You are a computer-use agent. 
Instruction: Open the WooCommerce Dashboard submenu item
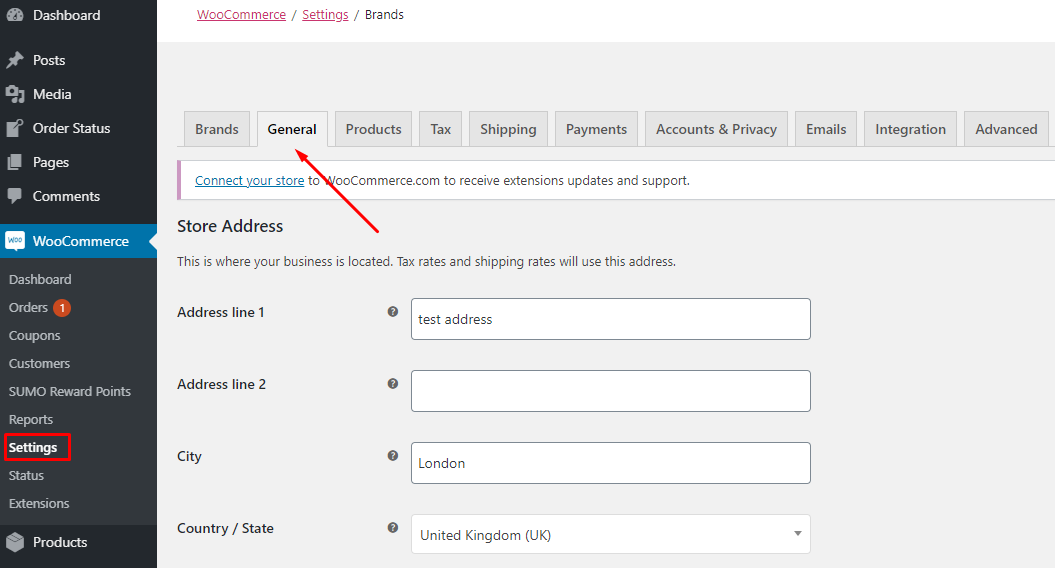40,279
